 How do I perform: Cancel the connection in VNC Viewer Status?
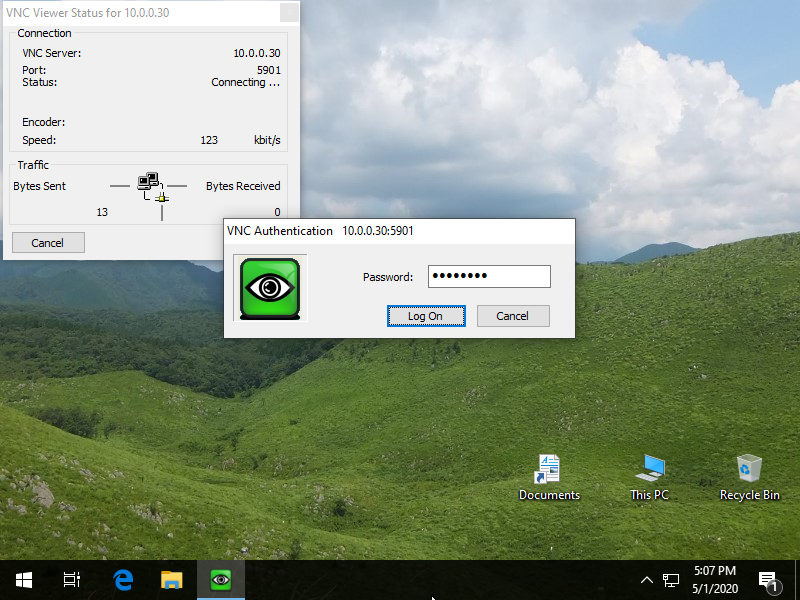point(48,243)
